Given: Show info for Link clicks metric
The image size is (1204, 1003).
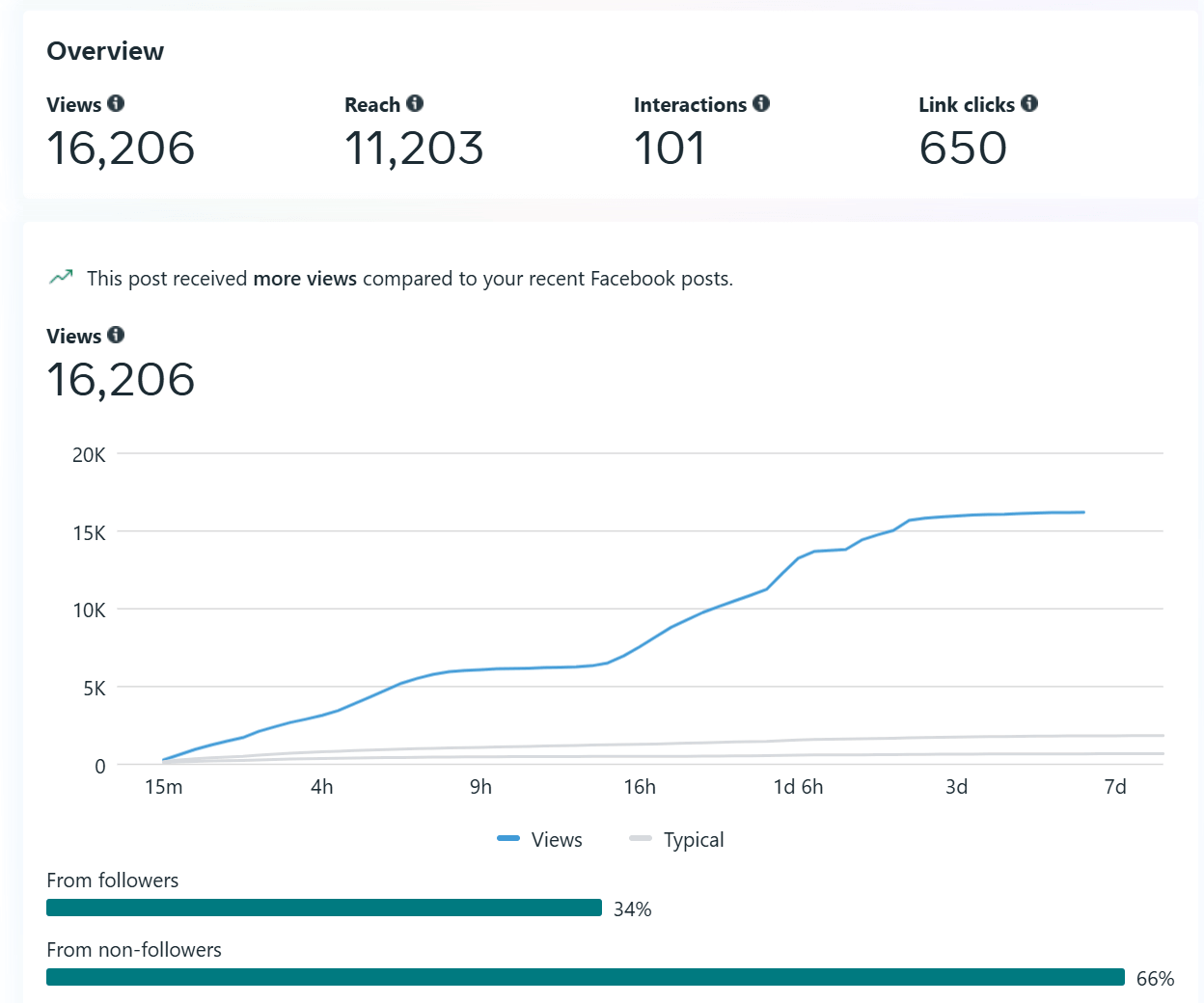Looking at the screenshot, I should tap(1029, 103).
